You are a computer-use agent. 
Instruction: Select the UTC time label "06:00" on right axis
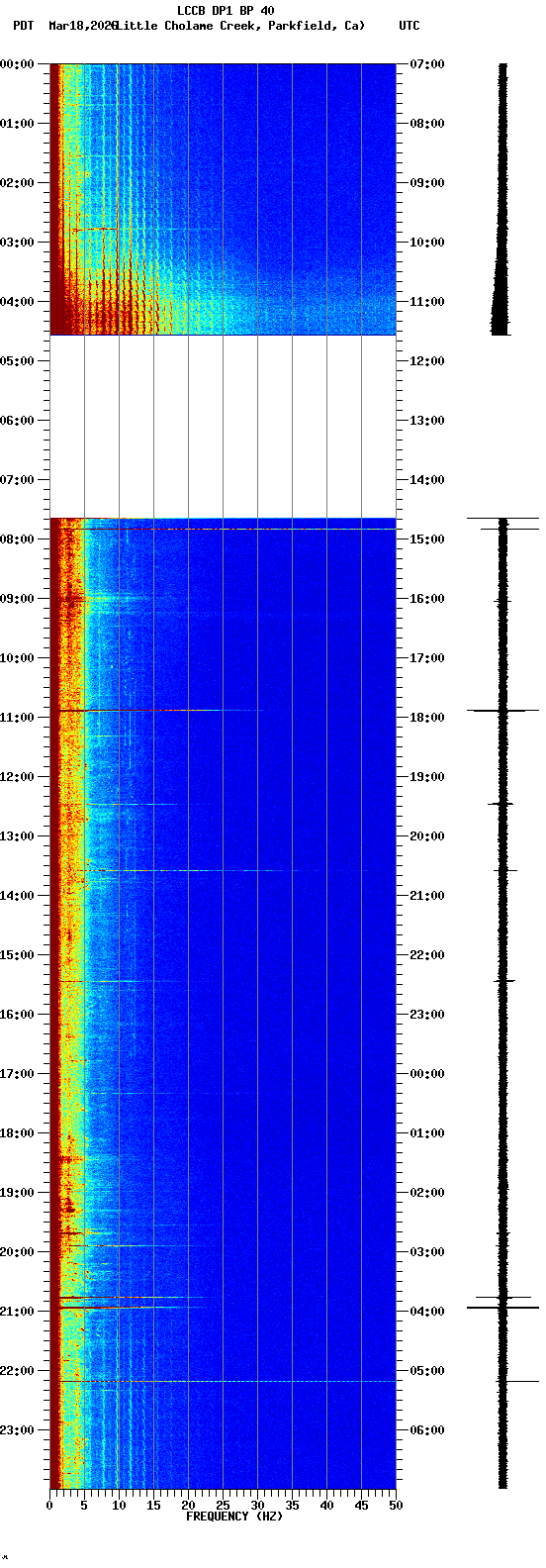(x=427, y=1430)
